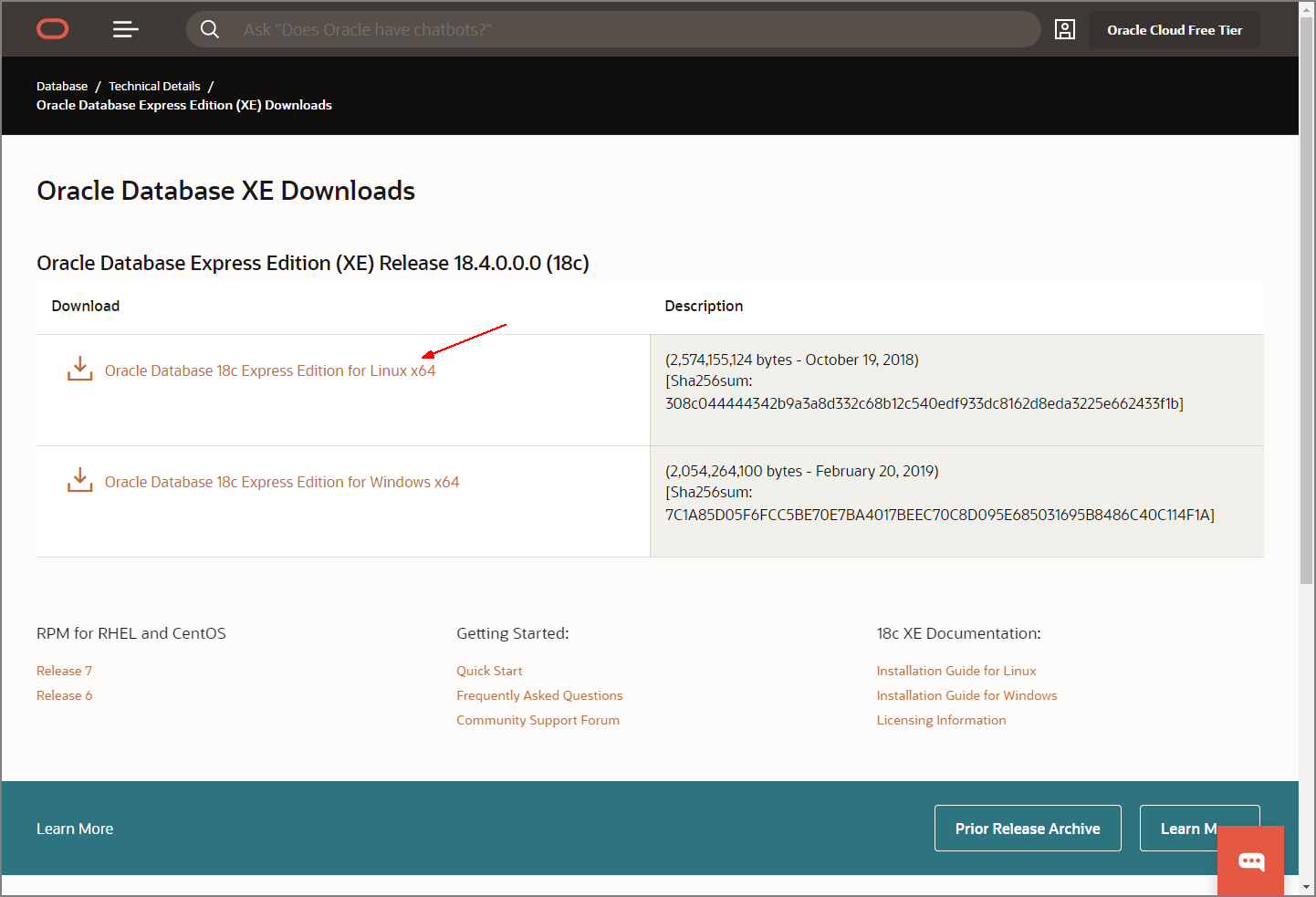Download Oracle Database 18c Express Edition for Windows x64
The height and width of the screenshot is (897, 1316).
pos(282,482)
